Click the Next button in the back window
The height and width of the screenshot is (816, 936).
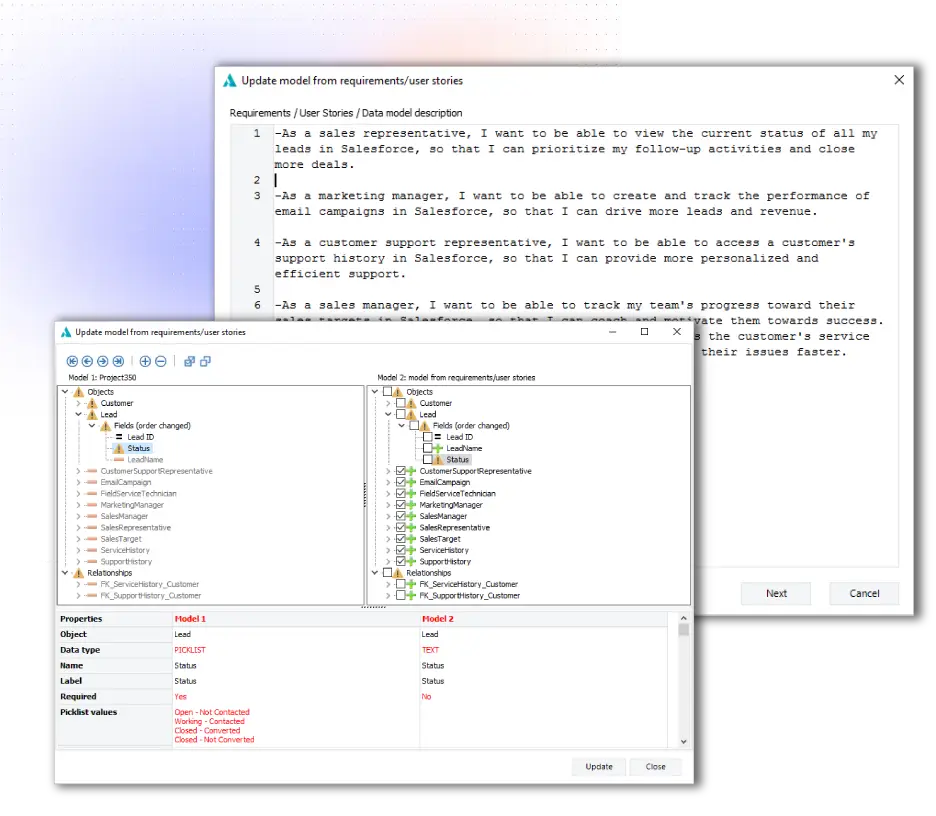[x=776, y=593]
